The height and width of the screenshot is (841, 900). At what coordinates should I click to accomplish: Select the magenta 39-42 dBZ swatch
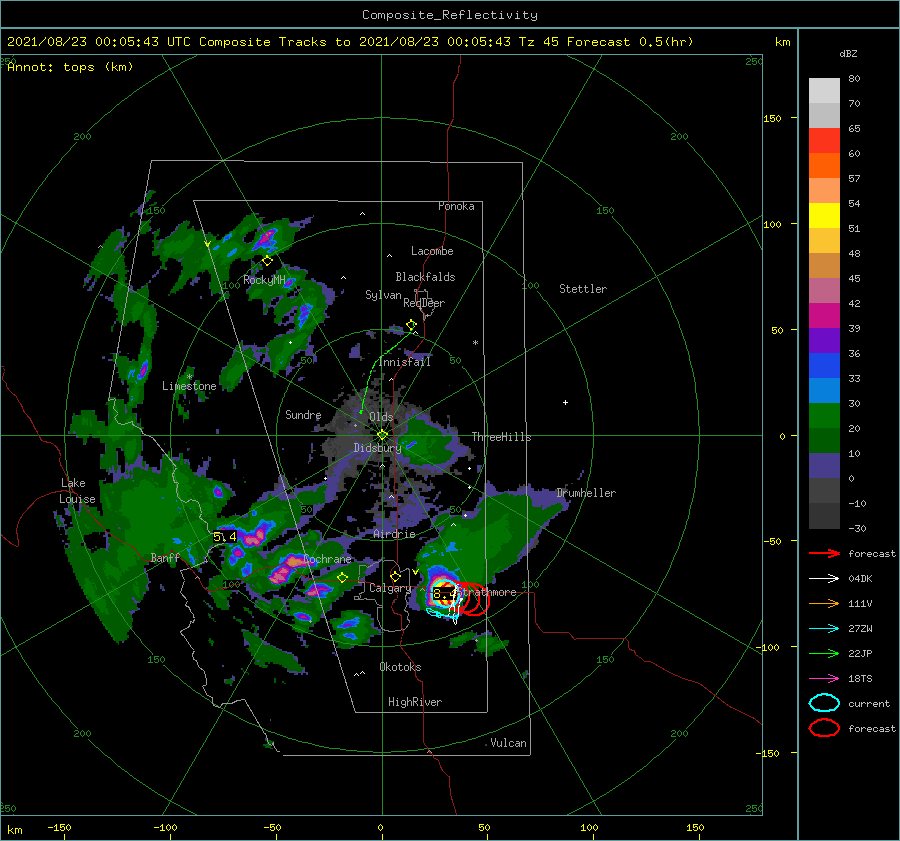tap(824, 316)
